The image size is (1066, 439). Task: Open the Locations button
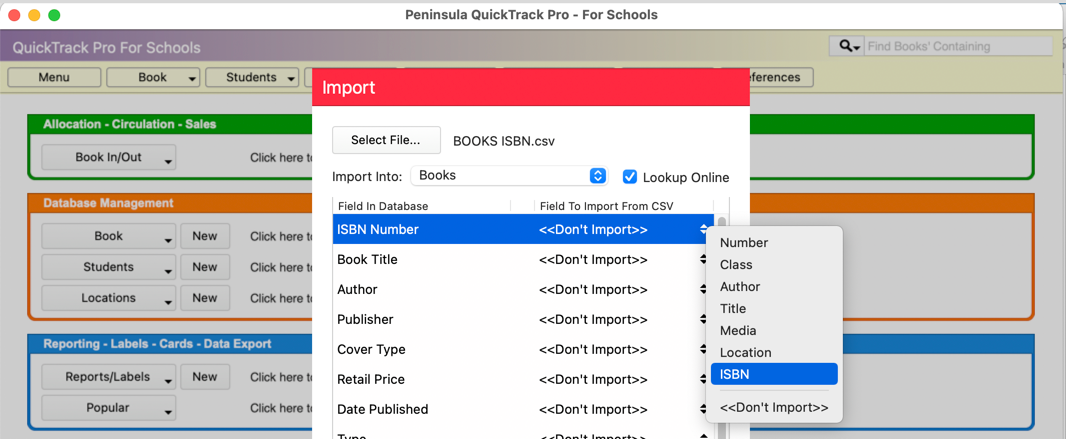click(x=109, y=298)
